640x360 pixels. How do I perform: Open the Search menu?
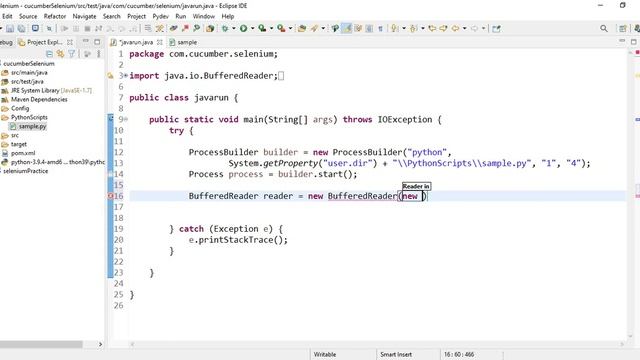point(111,16)
